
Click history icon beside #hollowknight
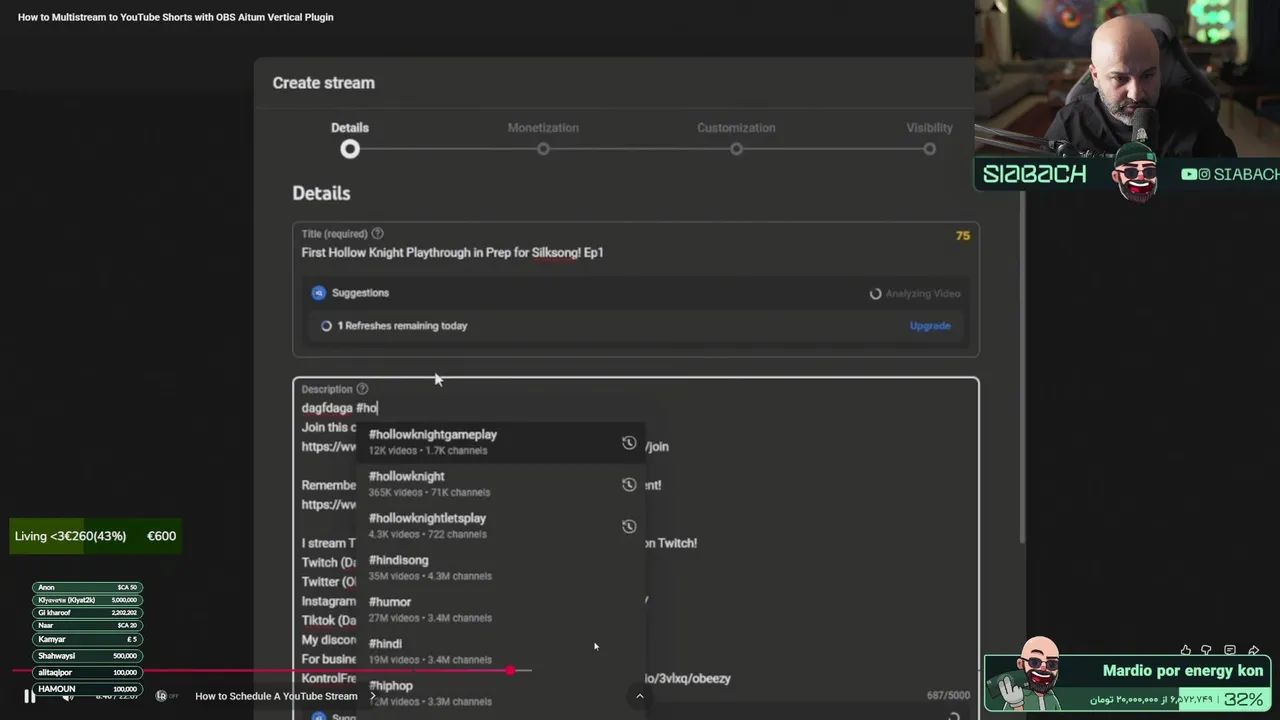coord(629,484)
